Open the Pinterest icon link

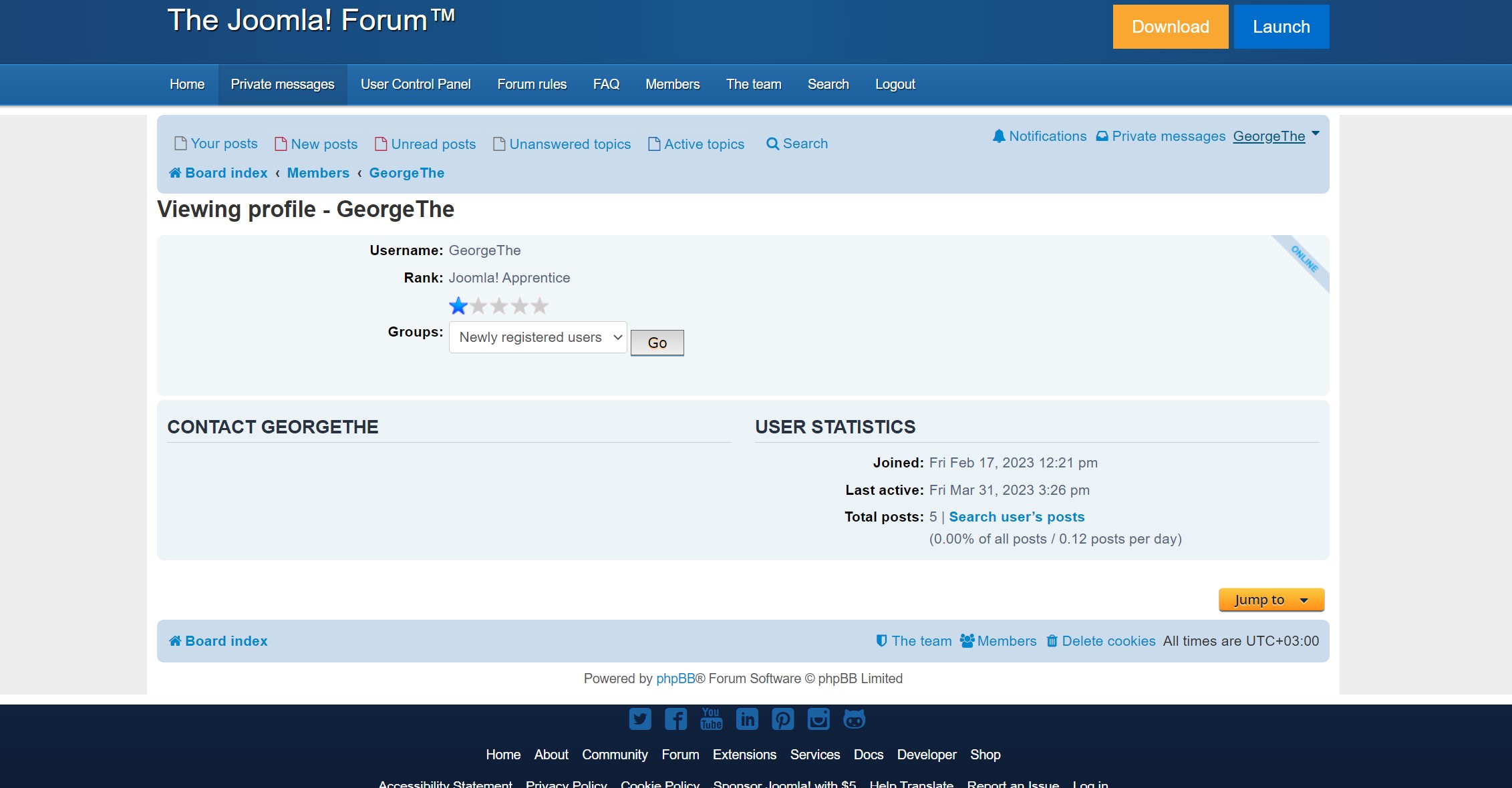coord(783,719)
